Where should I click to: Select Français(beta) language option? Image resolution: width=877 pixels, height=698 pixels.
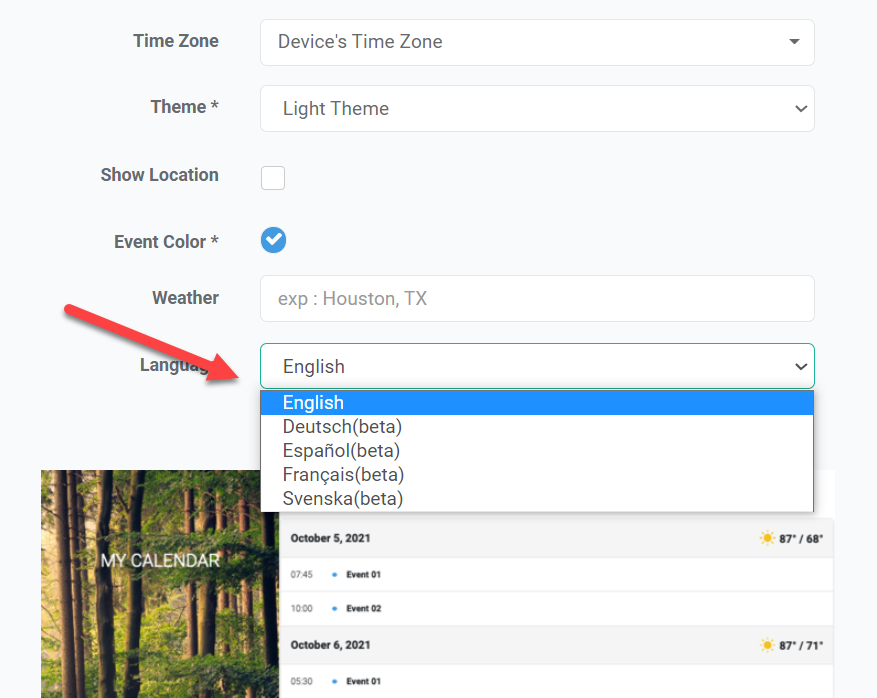(343, 475)
